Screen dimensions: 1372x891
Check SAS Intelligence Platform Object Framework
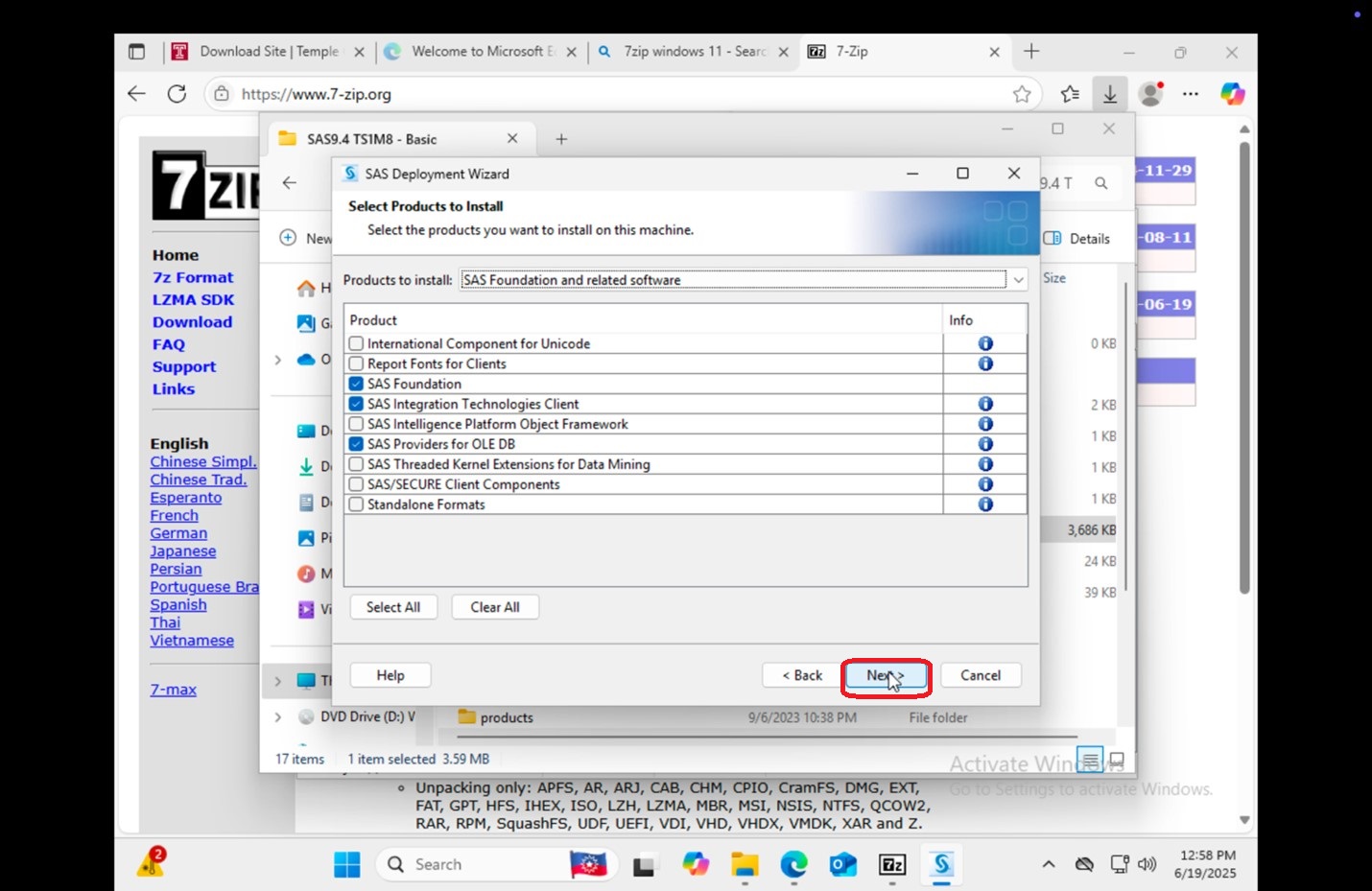356,424
